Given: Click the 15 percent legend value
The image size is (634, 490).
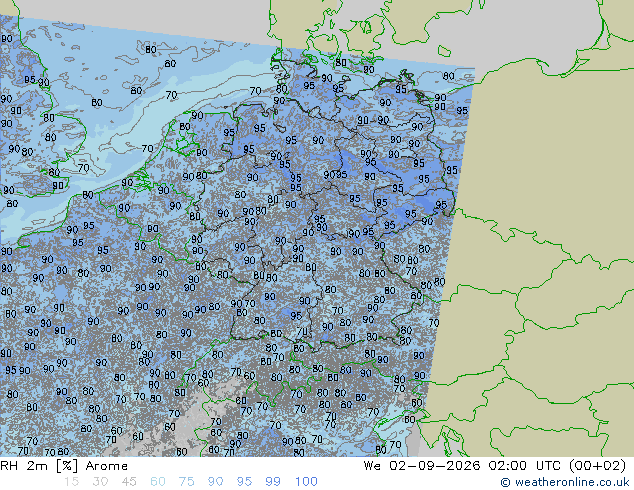Looking at the screenshot, I should pos(71,482).
